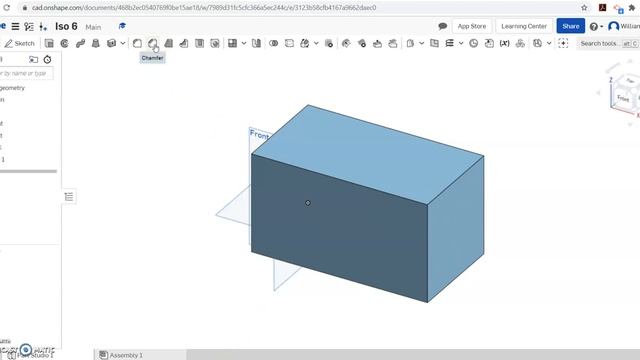Screen dimensions: 640x360
Task: Select the Thicken tool
Action: (x=111, y=43)
